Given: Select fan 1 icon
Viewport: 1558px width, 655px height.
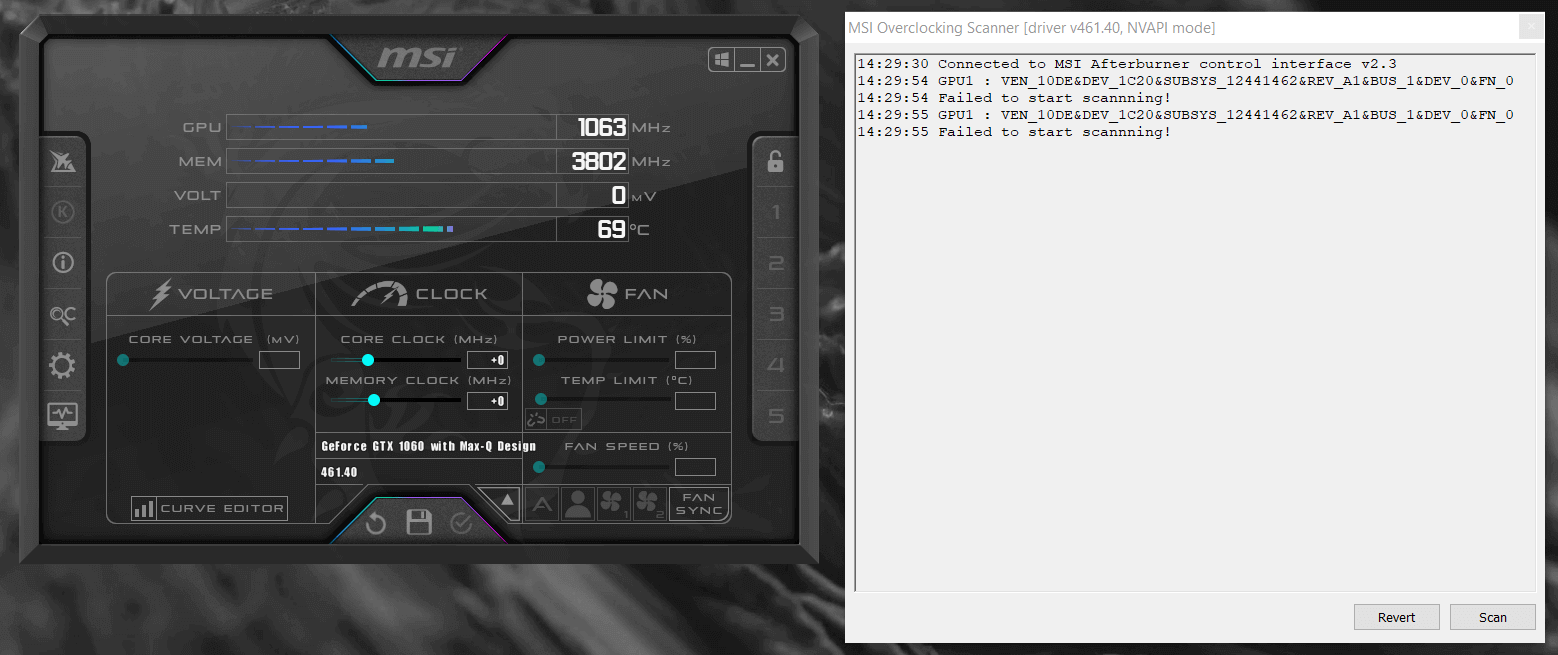Looking at the screenshot, I should [x=612, y=504].
